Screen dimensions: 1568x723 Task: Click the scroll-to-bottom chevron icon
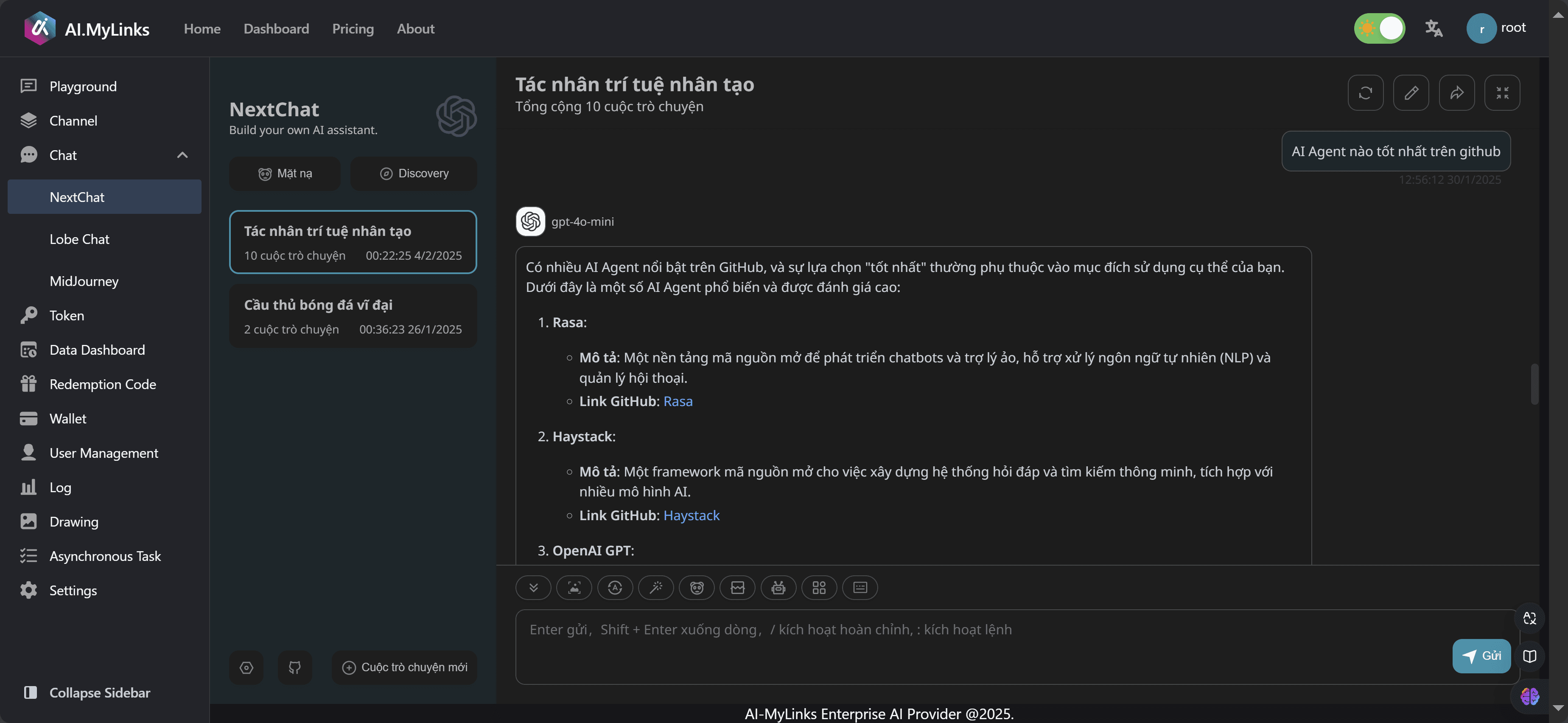click(x=533, y=587)
